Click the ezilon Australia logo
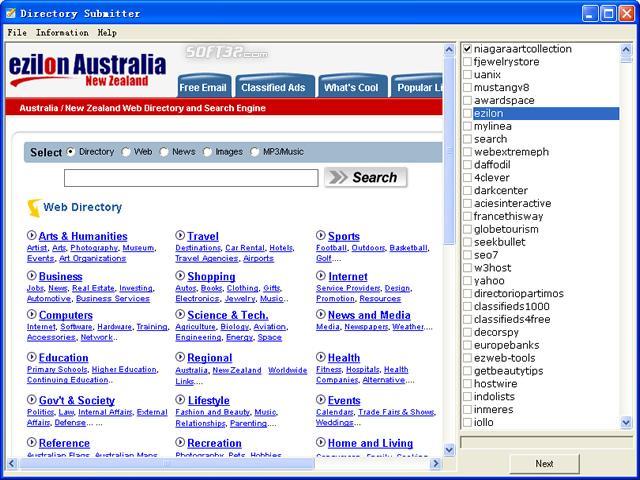 coord(87,70)
